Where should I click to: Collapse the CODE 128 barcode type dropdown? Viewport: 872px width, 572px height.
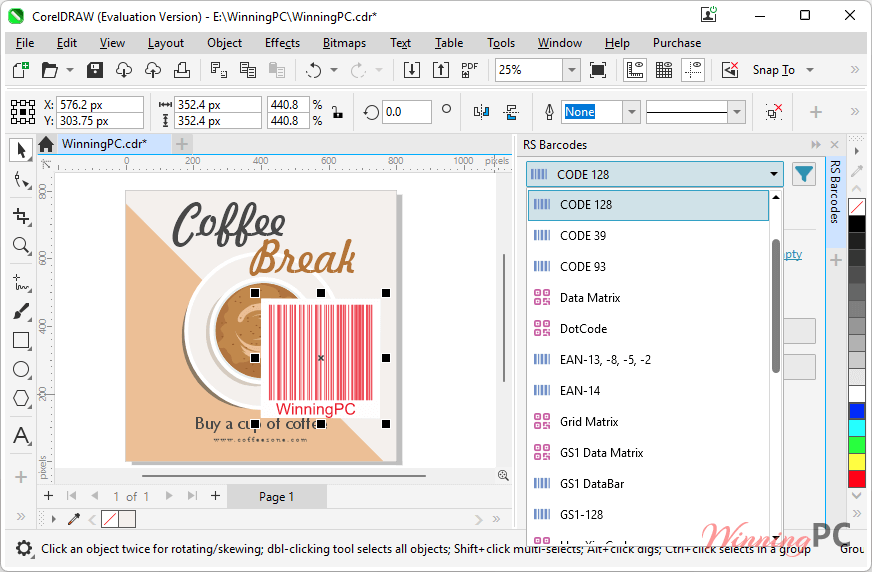774,175
